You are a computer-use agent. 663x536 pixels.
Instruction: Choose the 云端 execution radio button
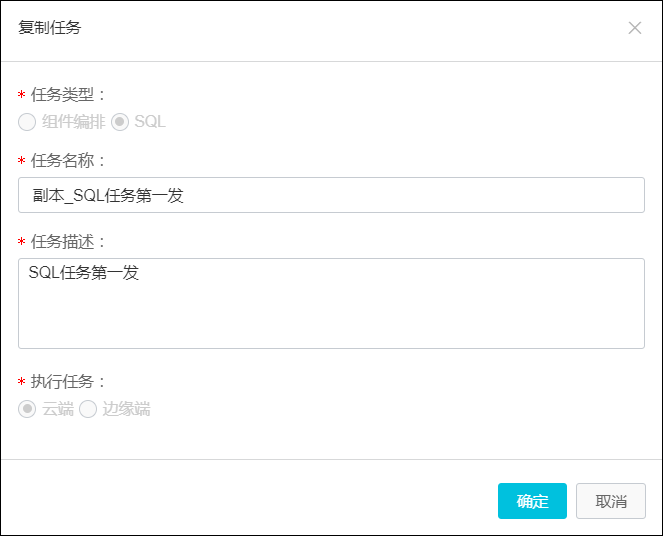point(27,409)
